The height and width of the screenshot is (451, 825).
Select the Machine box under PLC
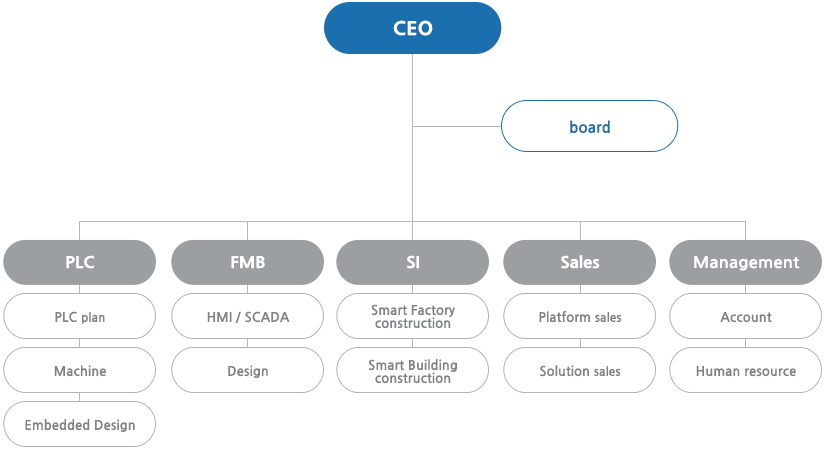click(x=79, y=370)
